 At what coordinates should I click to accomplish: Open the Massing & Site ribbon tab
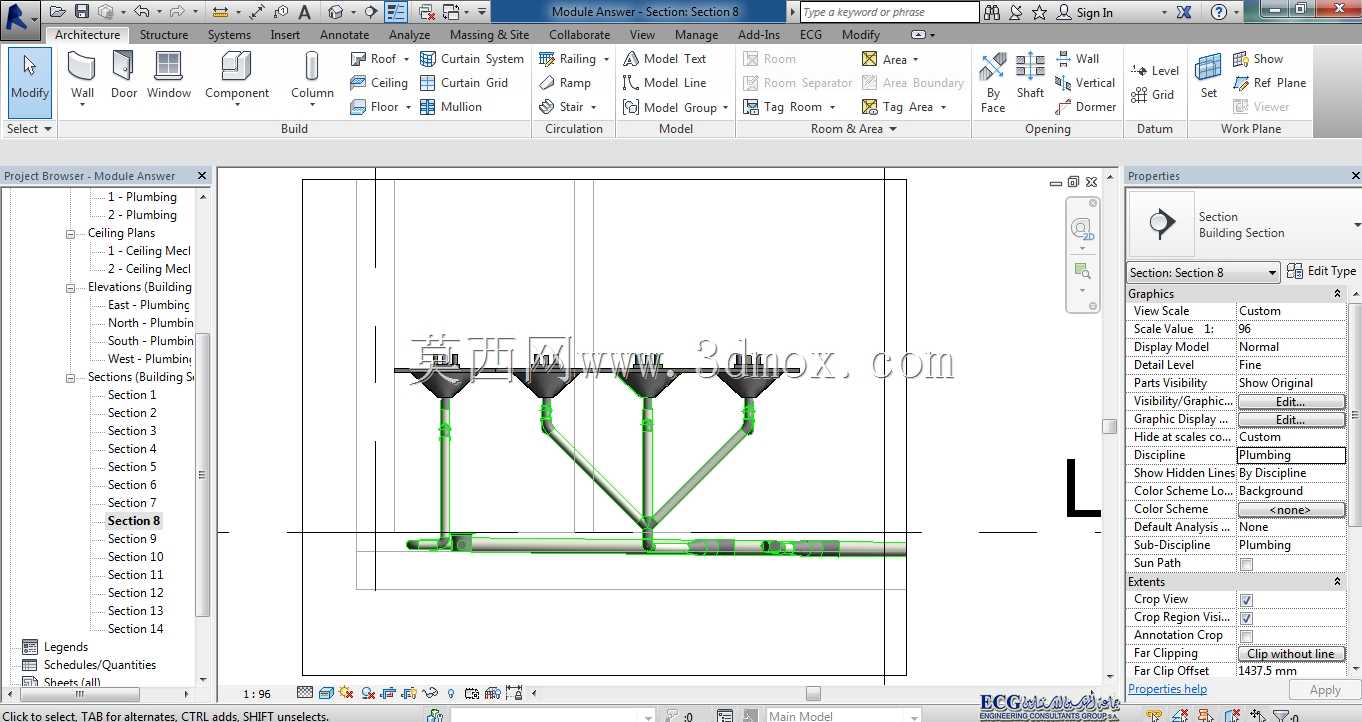(x=489, y=35)
